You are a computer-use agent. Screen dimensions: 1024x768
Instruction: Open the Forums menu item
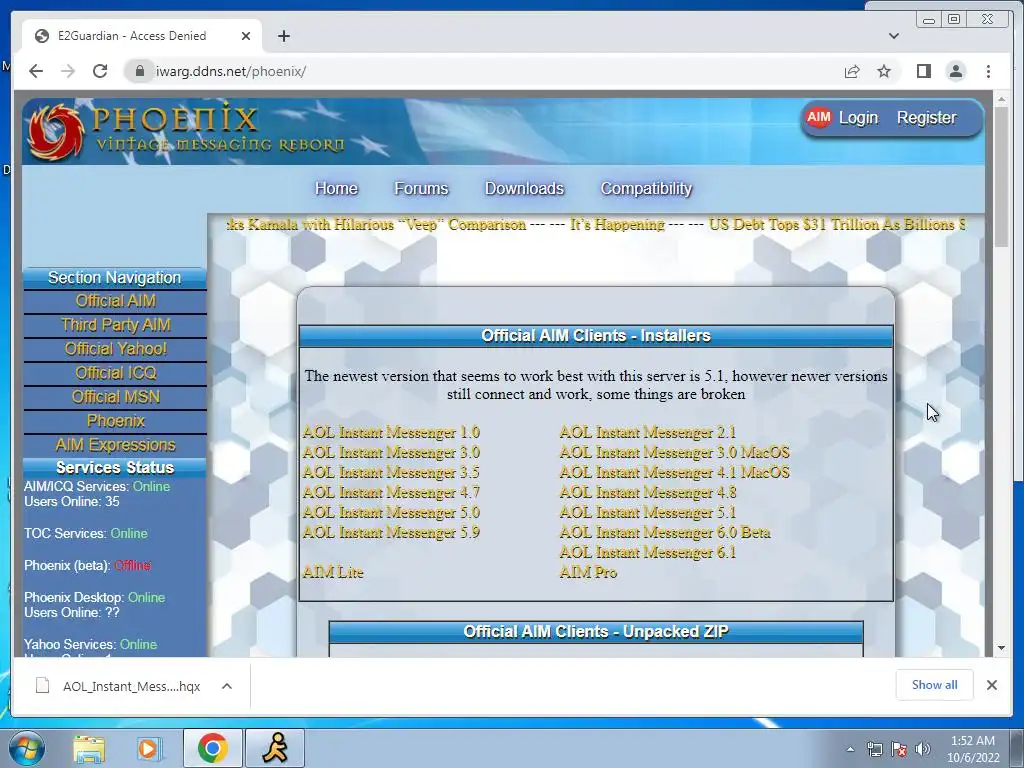click(421, 189)
